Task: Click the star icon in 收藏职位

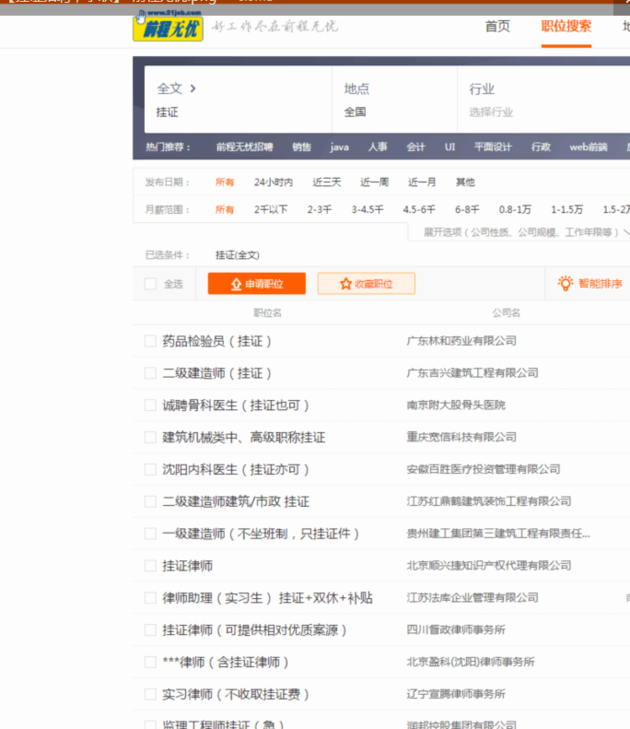Action: [x=345, y=284]
